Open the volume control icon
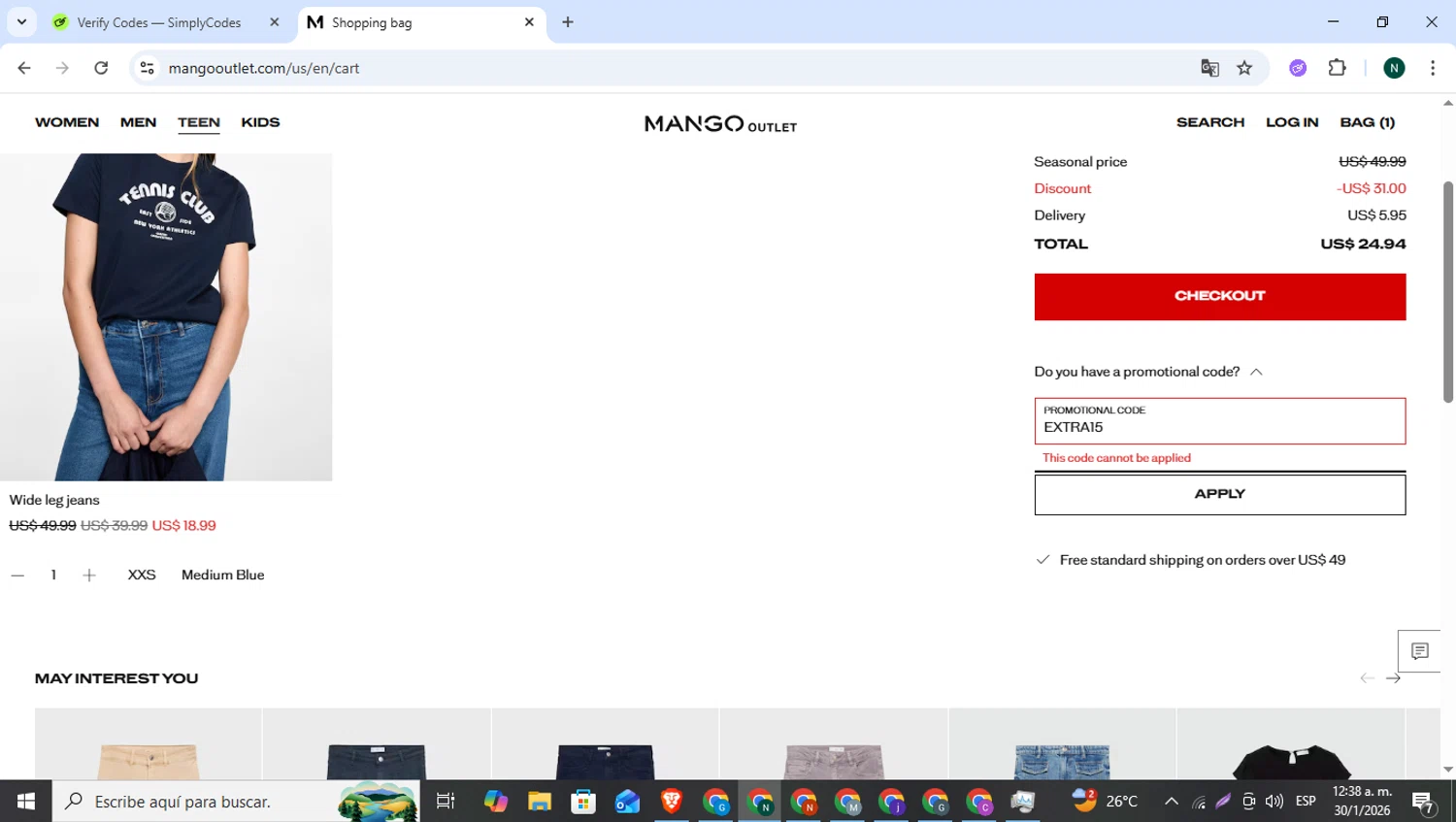The width and height of the screenshot is (1456, 822). [x=1274, y=801]
